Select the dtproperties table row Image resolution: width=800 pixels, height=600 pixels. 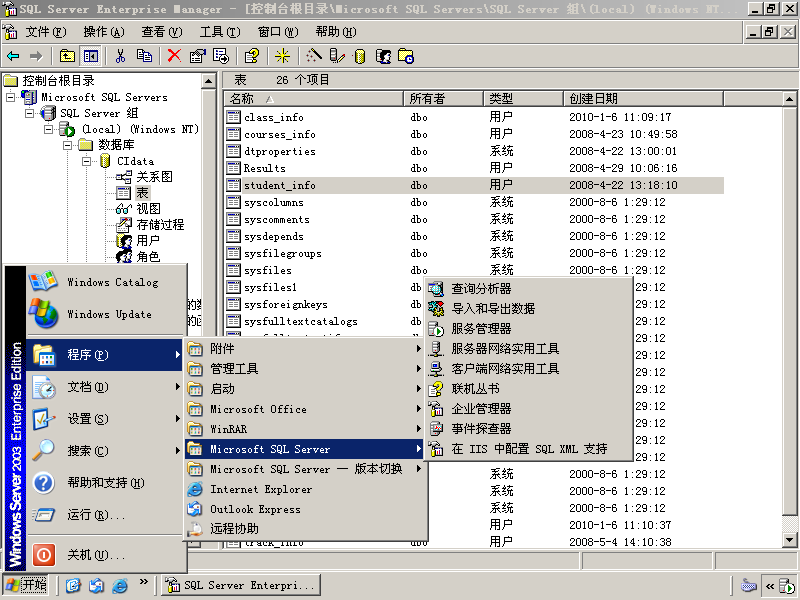(474, 151)
